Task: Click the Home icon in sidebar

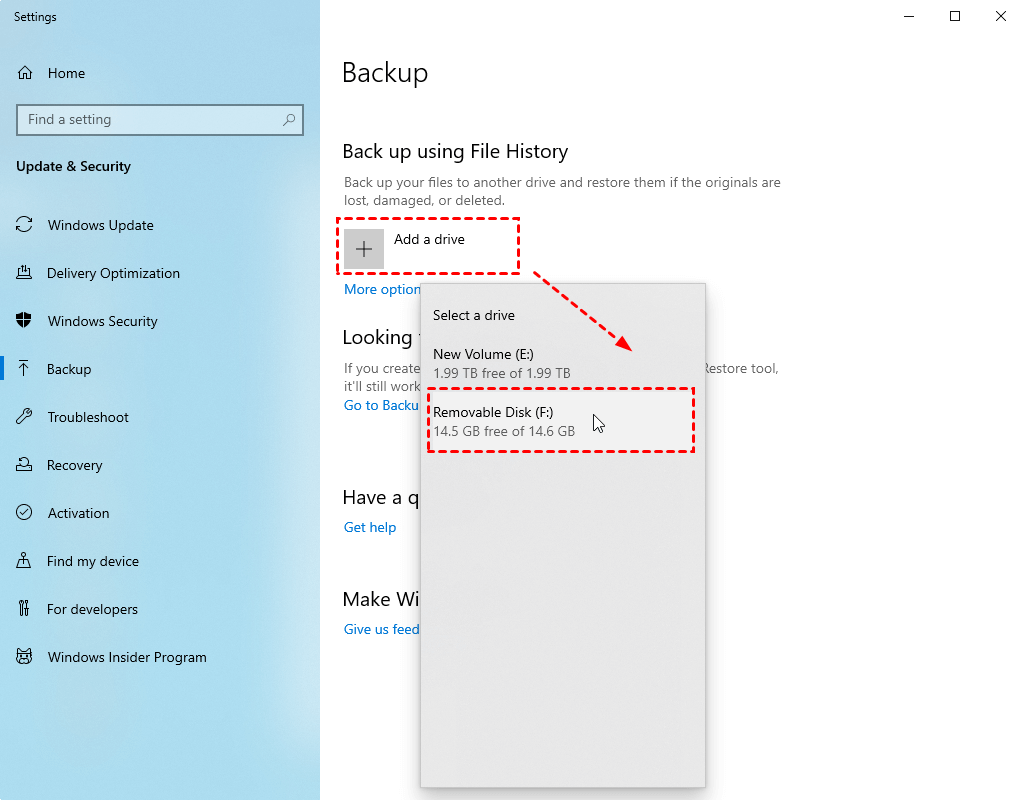Action: click(x=25, y=73)
